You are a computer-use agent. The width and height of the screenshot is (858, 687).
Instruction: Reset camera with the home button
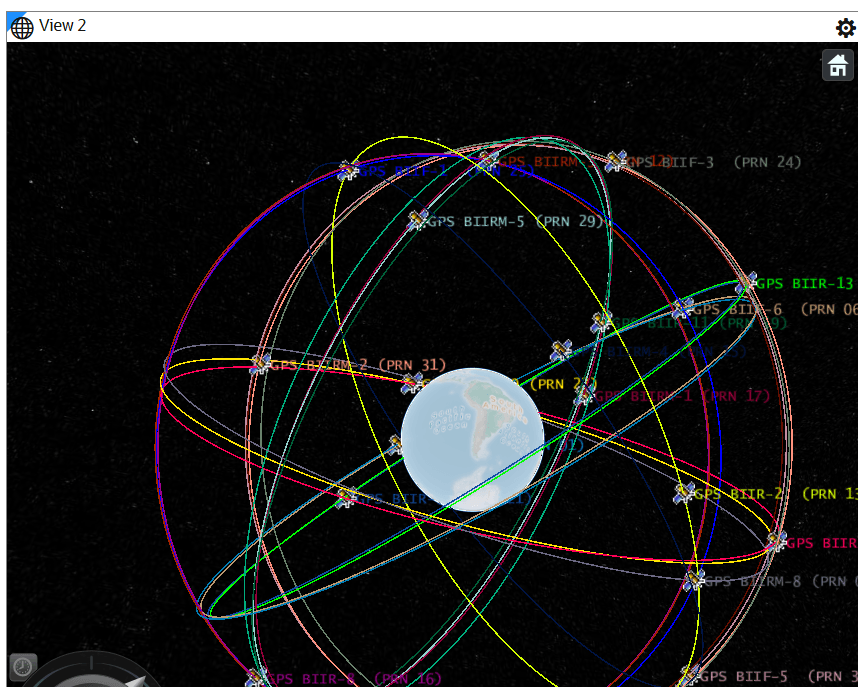pos(837,66)
